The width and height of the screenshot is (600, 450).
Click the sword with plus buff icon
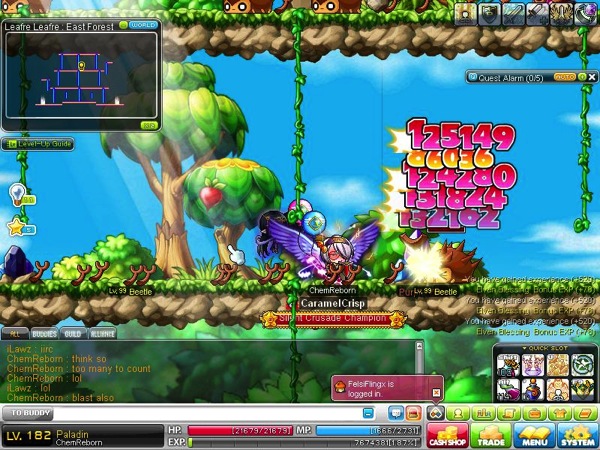538,14
